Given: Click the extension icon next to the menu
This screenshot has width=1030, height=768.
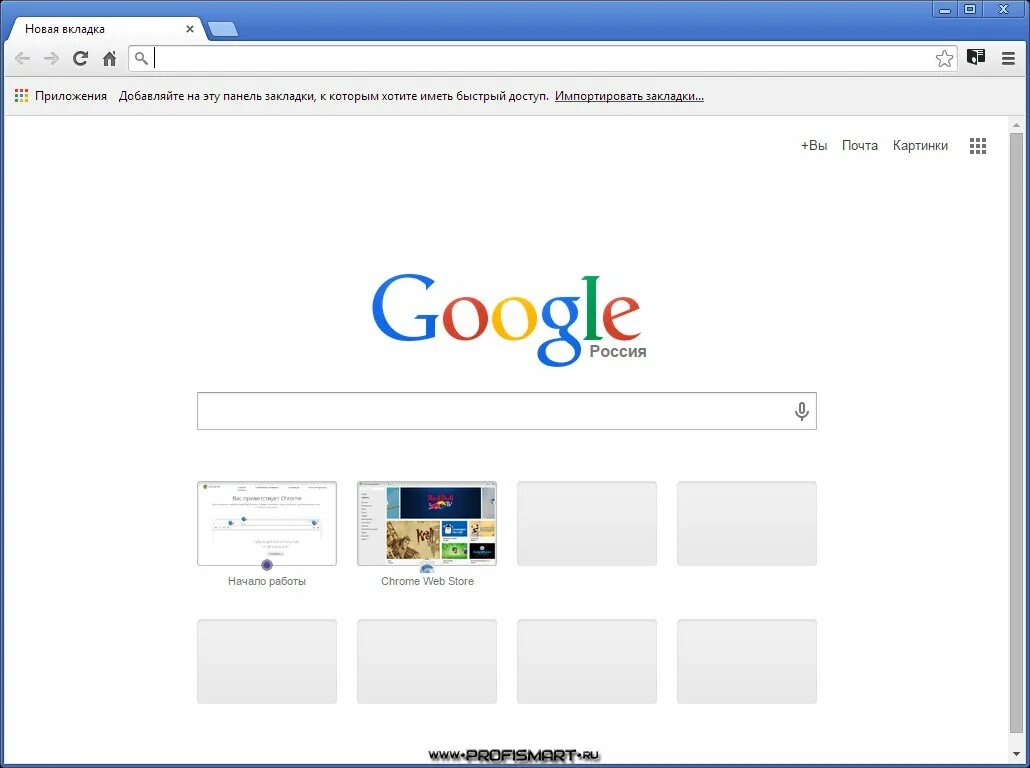Looking at the screenshot, I should (x=976, y=57).
